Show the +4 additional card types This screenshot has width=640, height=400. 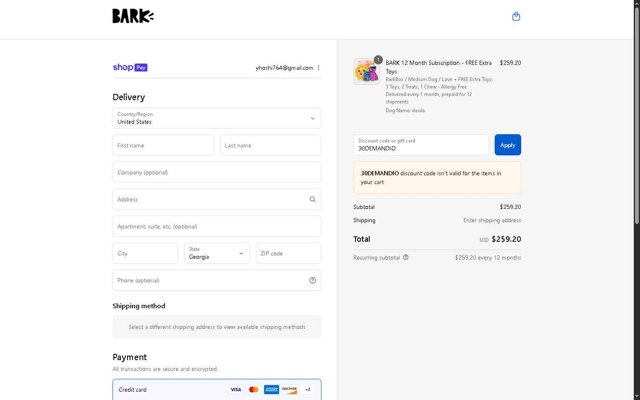(x=307, y=389)
